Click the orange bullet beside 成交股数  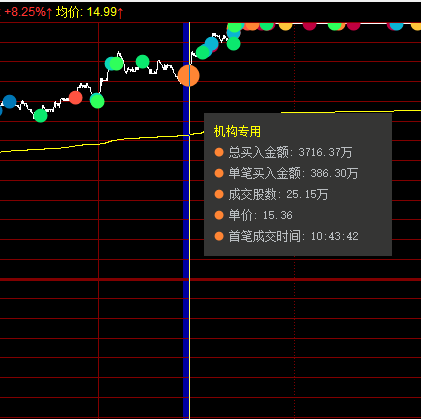click(x=219, y=194)
